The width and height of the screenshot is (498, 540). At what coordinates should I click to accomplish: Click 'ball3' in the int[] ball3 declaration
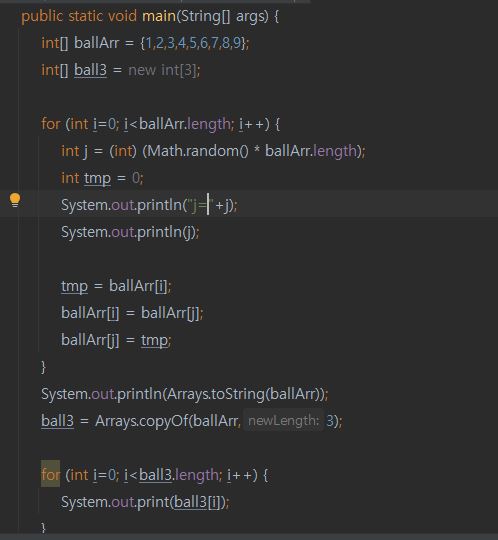(x=90, y=70)
